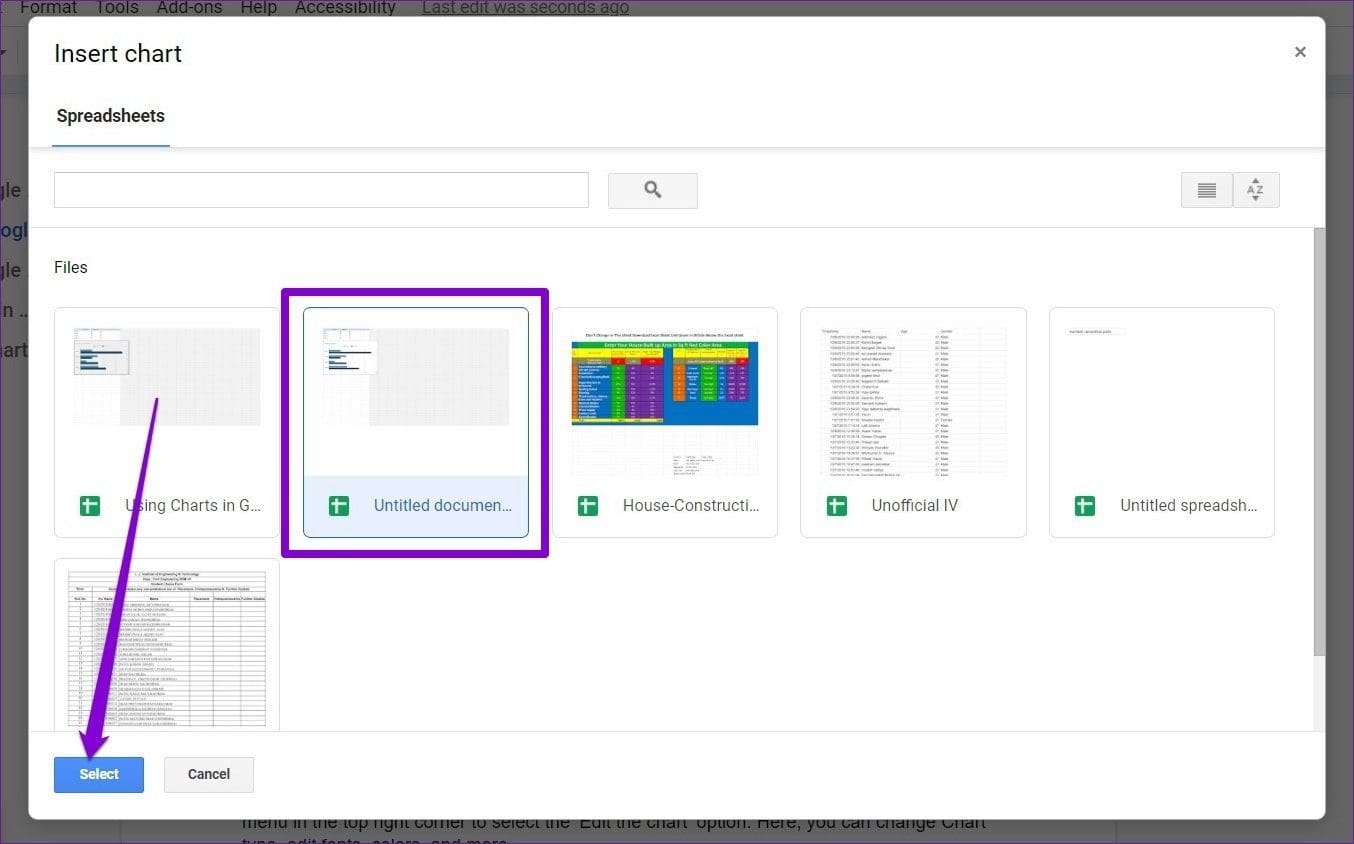
Task: Click the file list vertical scrollbar
Action: (1319, 443)
